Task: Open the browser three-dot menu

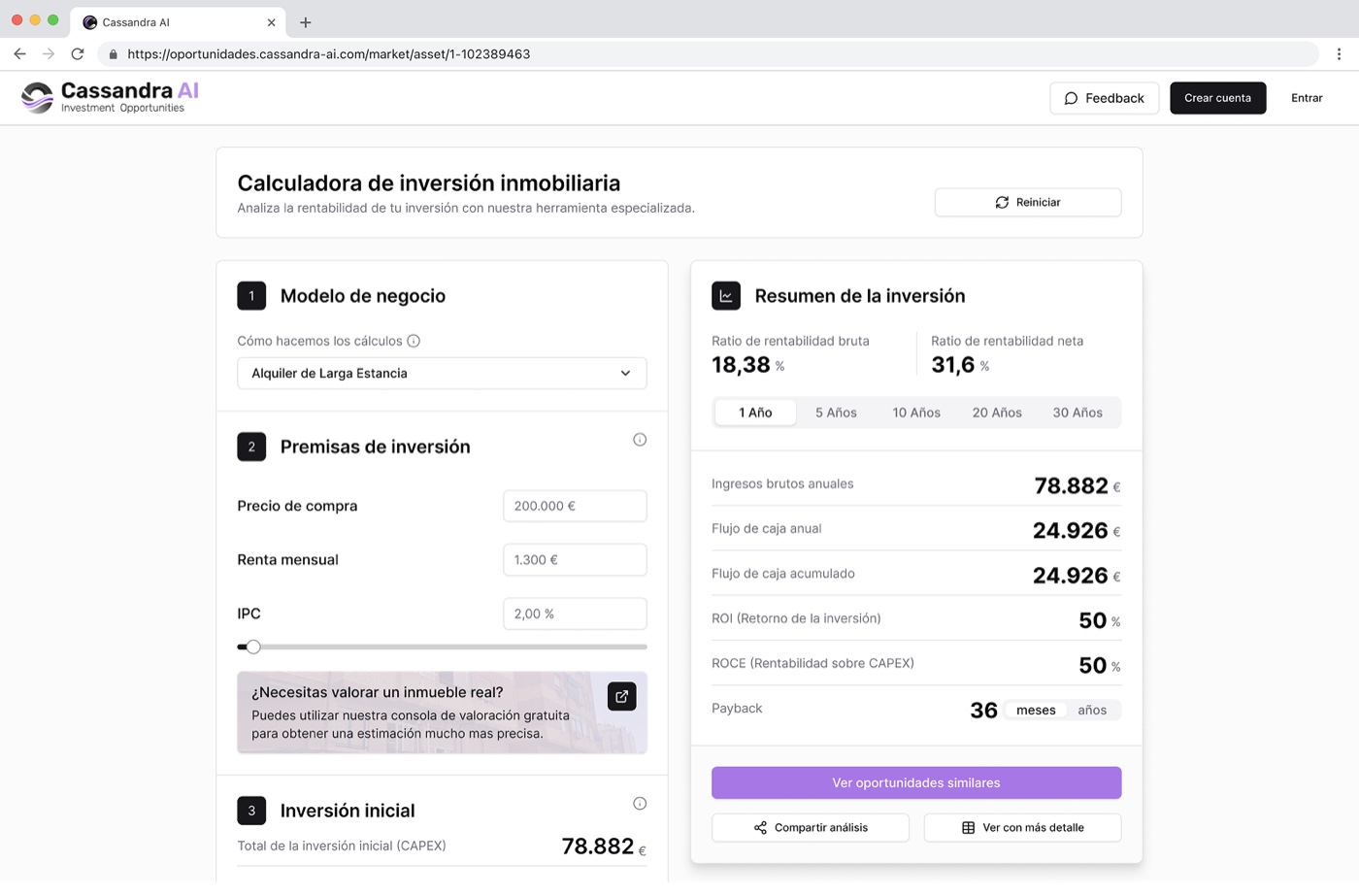Action: pos(1339,54)
